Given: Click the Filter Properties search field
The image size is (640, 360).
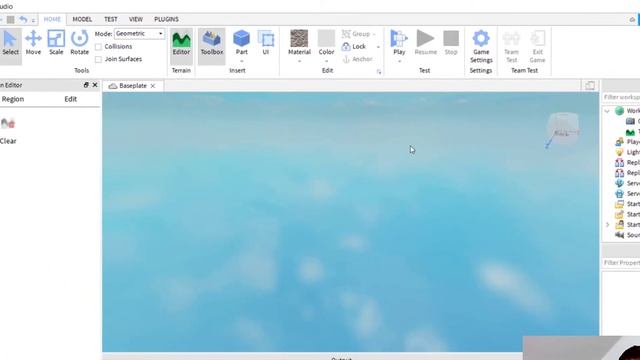Looking at the screenshot, I should pyautogui.click(x=621, y=262).
